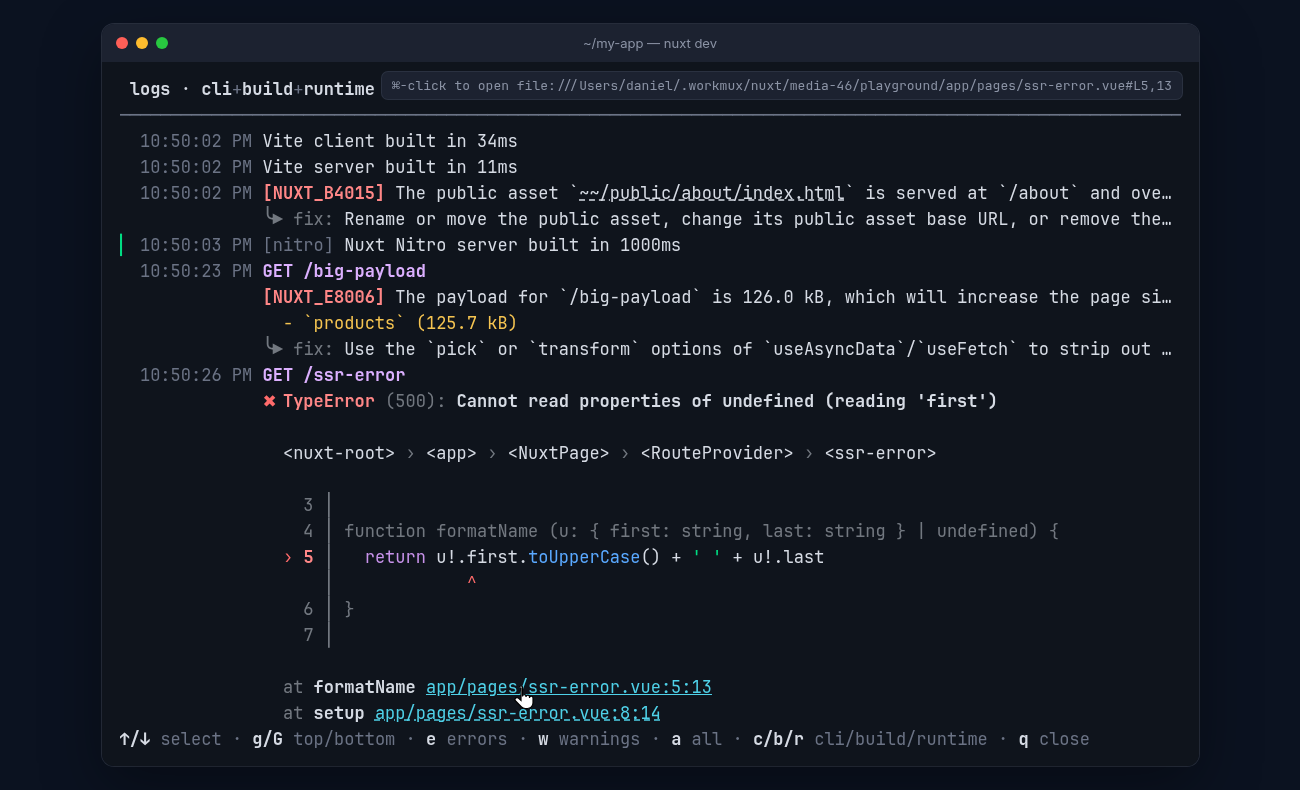Click the [nitro] tag
The image size is (1300, 790).
(x=298, y=245)
